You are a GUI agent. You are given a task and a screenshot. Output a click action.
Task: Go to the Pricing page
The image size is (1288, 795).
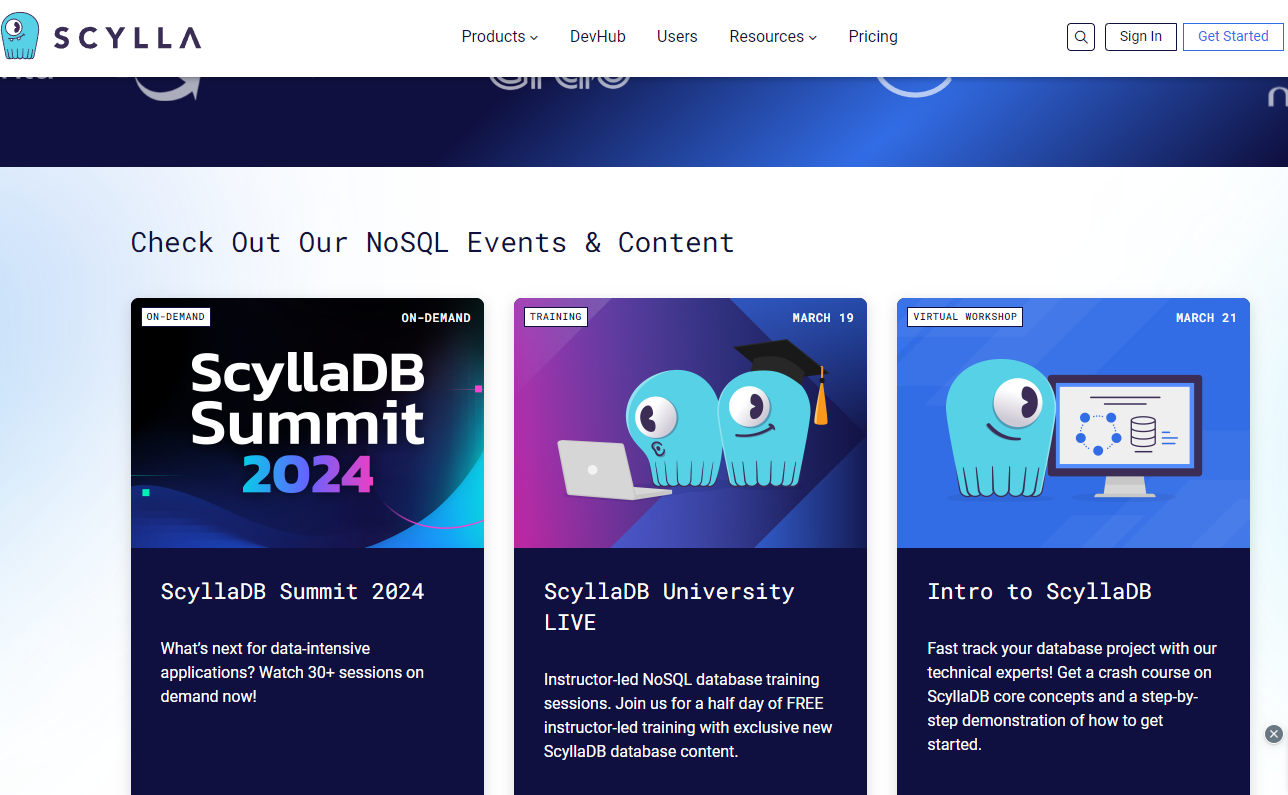[x=873, y=36]
